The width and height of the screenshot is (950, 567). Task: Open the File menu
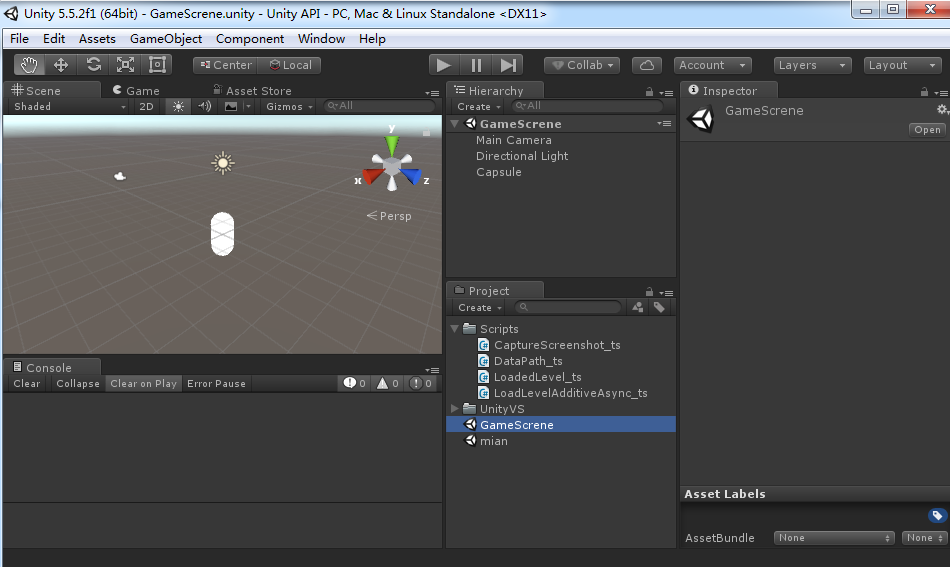[x=19, y=39]
